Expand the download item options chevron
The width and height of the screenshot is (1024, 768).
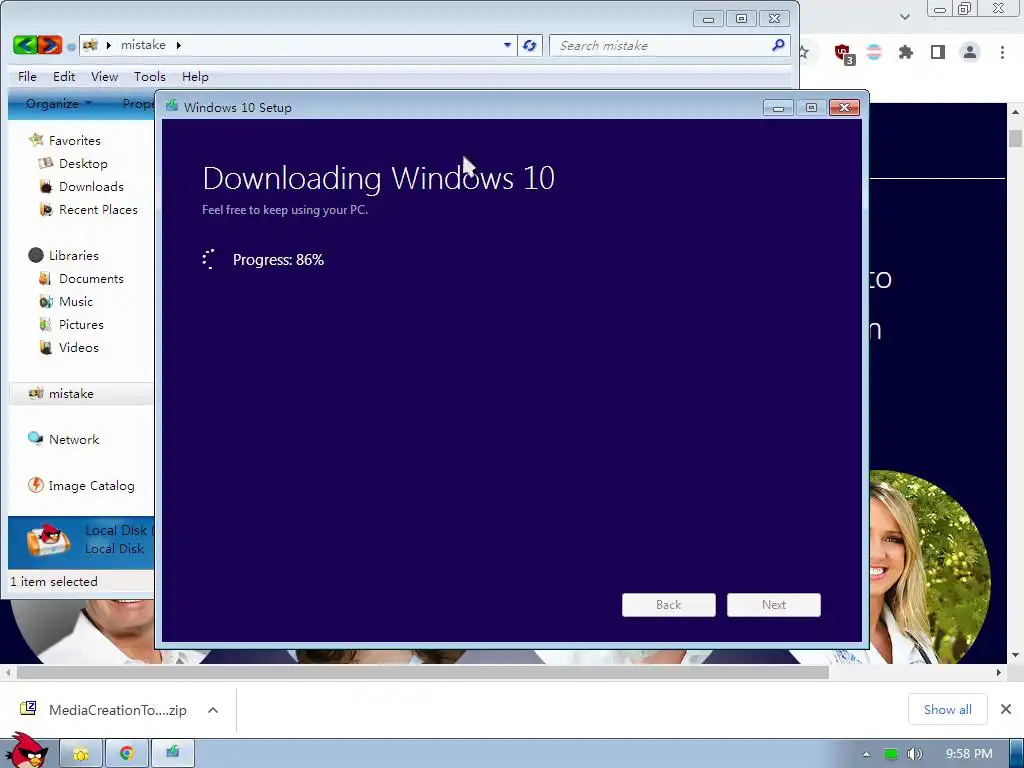[213, 710]
